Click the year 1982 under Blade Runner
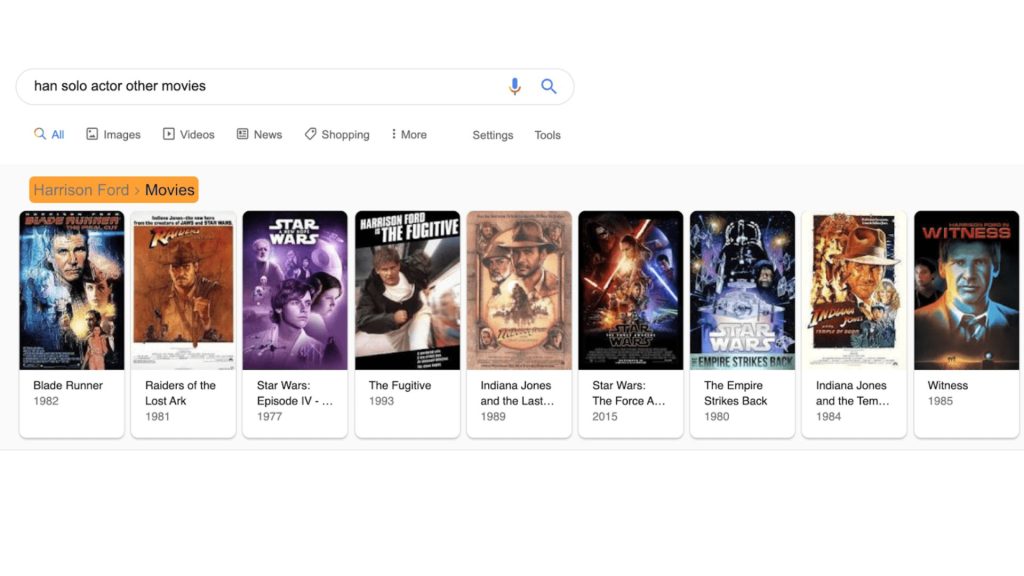This screenshot has width=1024, height=576. (x=46, y=401)
